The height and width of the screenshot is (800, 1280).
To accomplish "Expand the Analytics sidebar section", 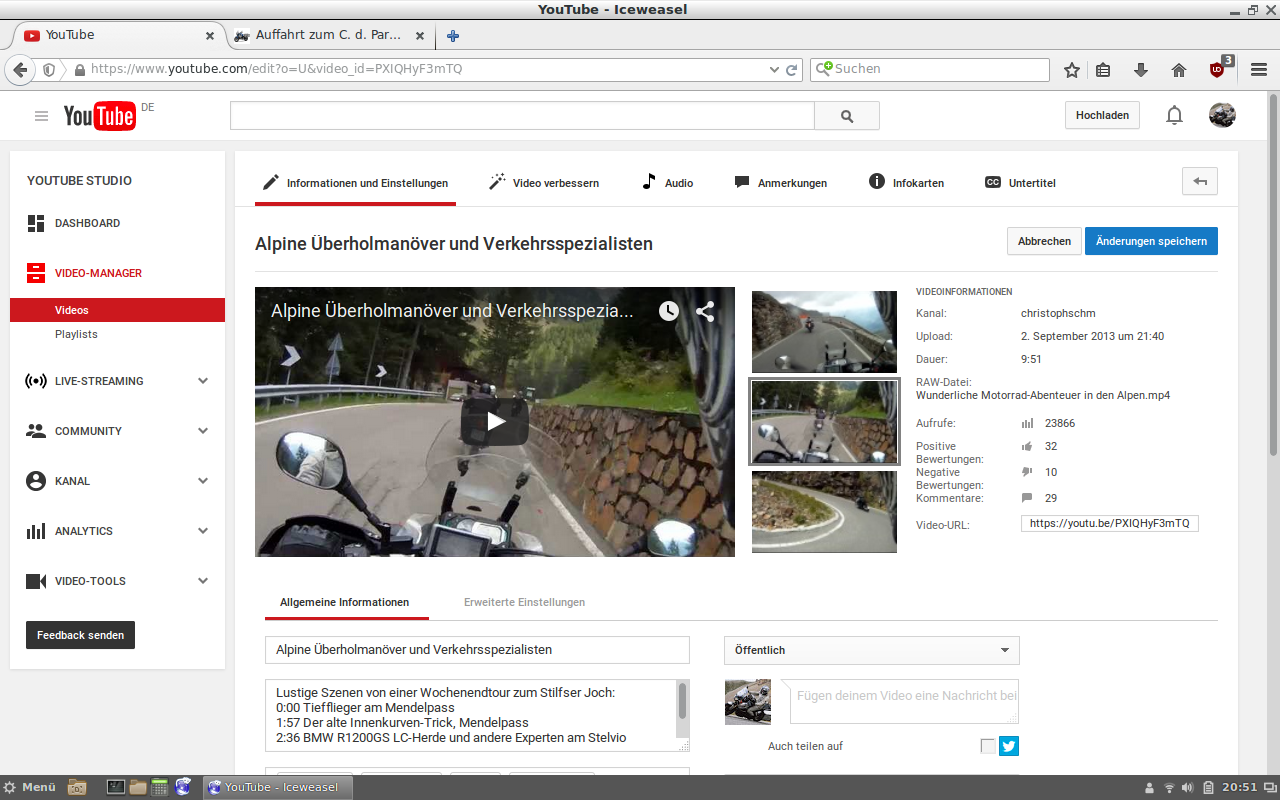I will click(x=203, y=531).
